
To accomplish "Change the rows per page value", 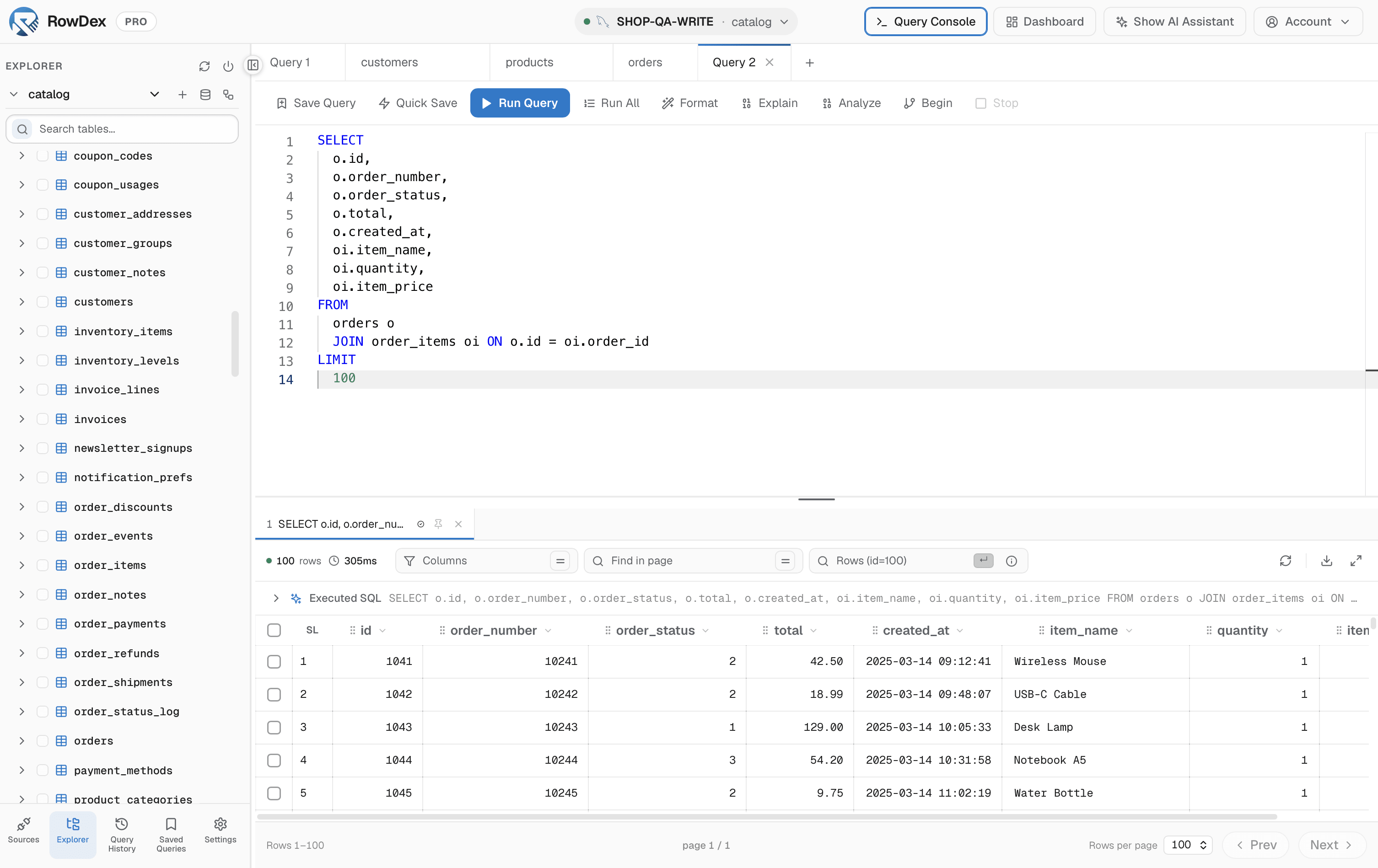I will (1188, 845).
